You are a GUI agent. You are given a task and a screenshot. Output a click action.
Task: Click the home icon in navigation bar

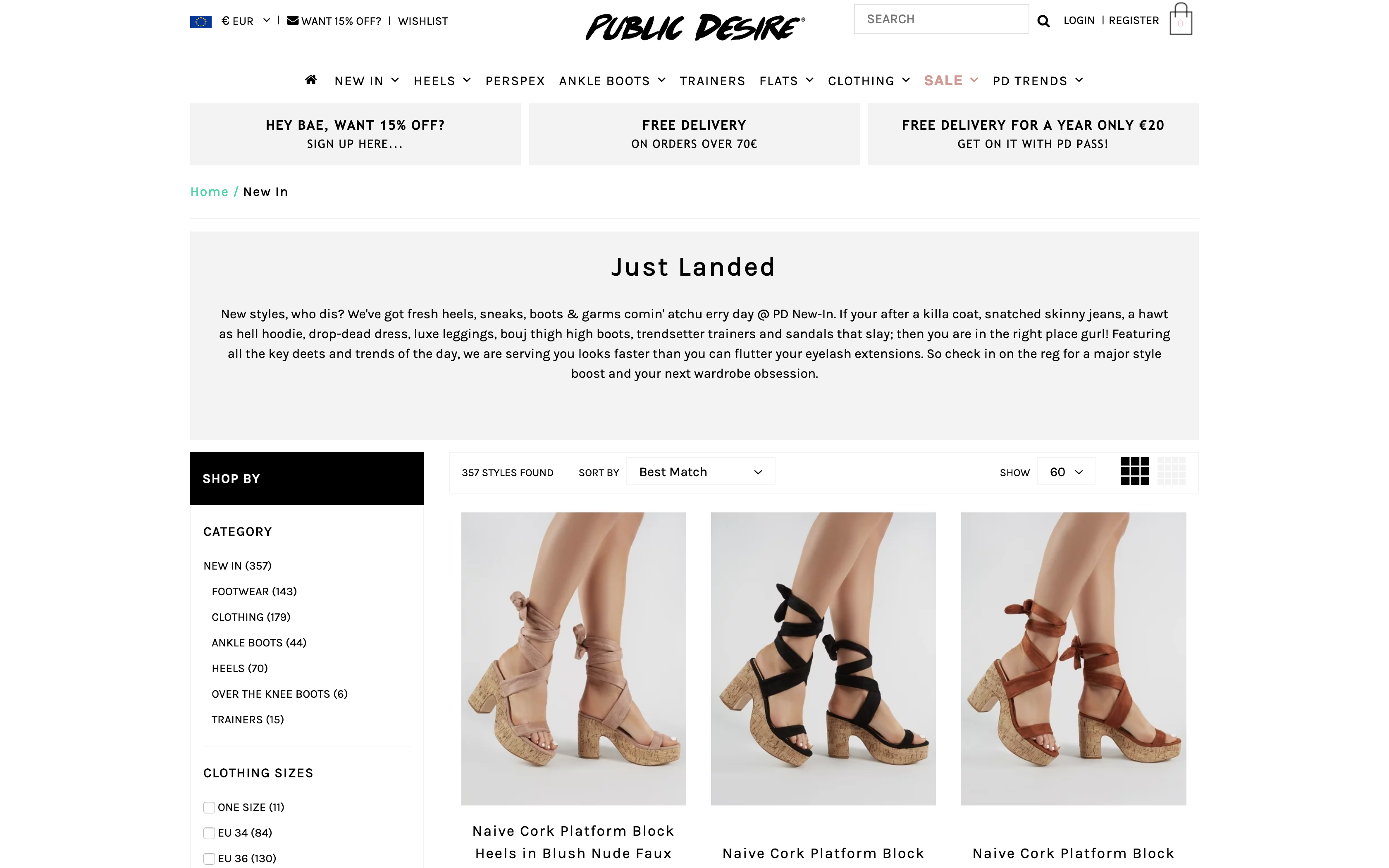pyautogui.click(x=310, y=80)
